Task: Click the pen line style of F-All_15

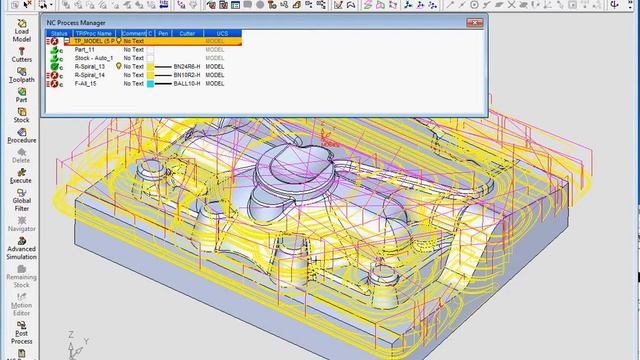Action: 163,84
